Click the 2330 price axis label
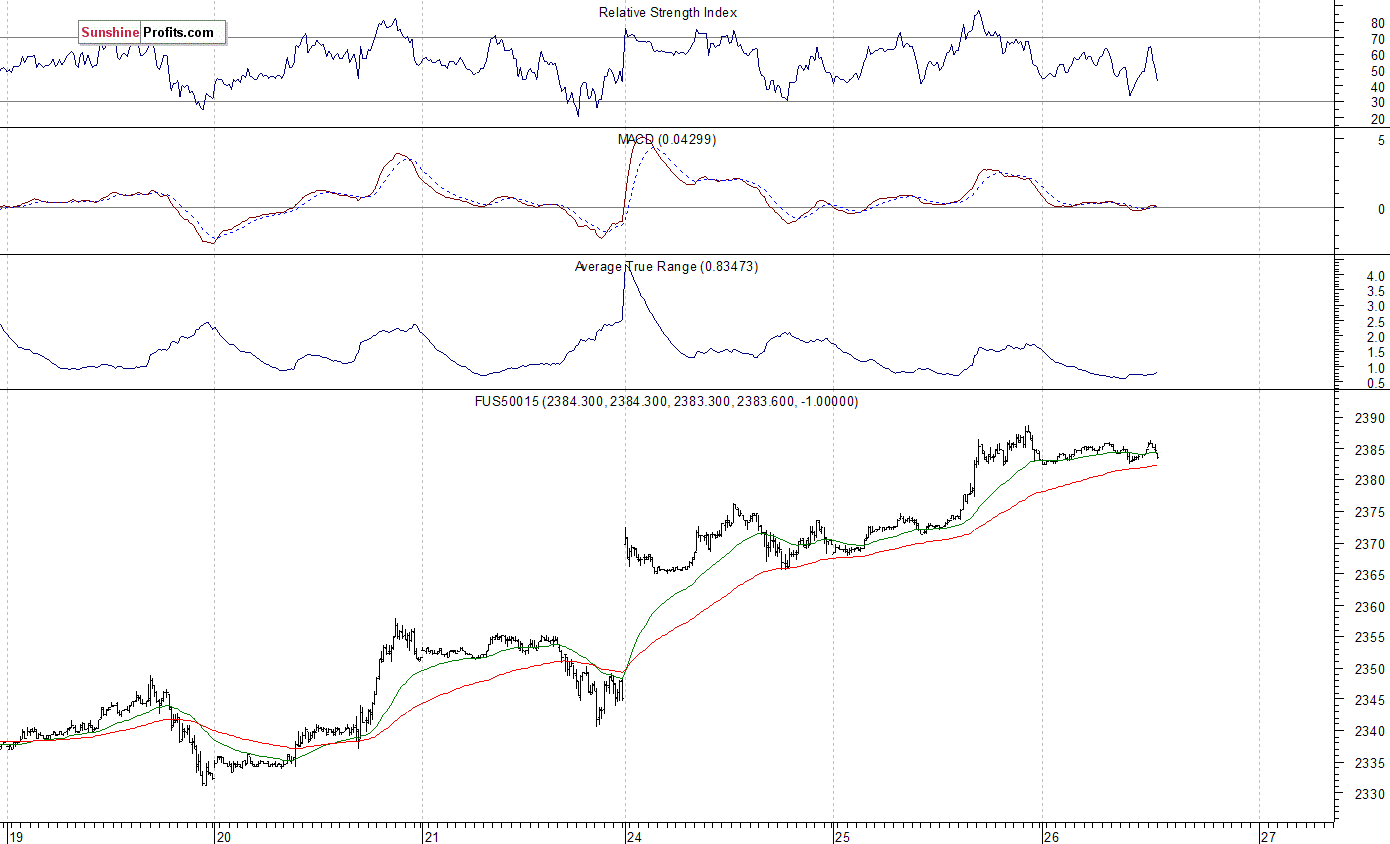The width and height of the screenshot is (1390, 844). pos(1372,796)
